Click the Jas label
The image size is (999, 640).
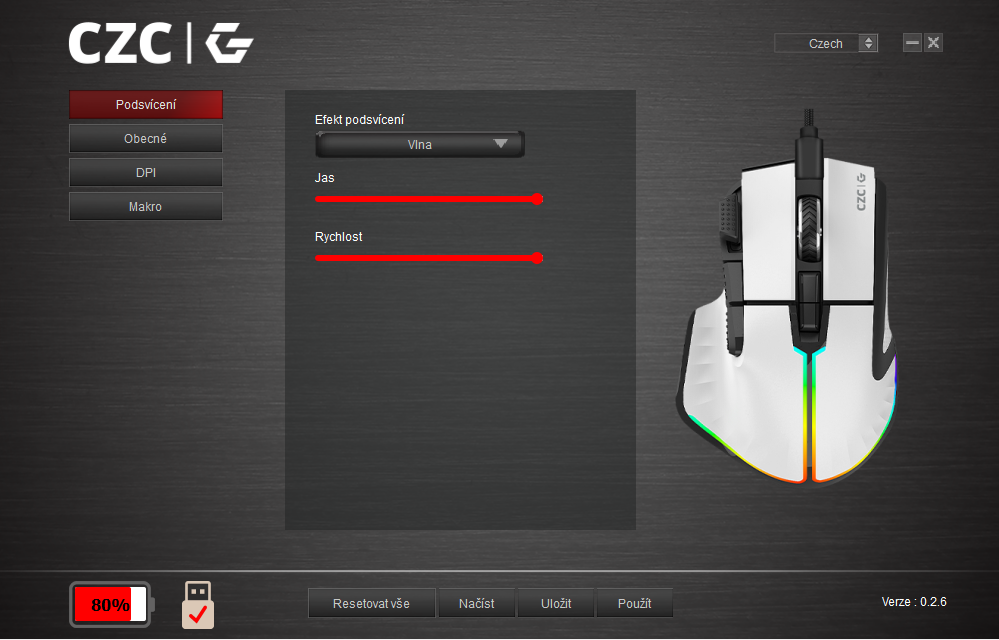pos(324,178)
